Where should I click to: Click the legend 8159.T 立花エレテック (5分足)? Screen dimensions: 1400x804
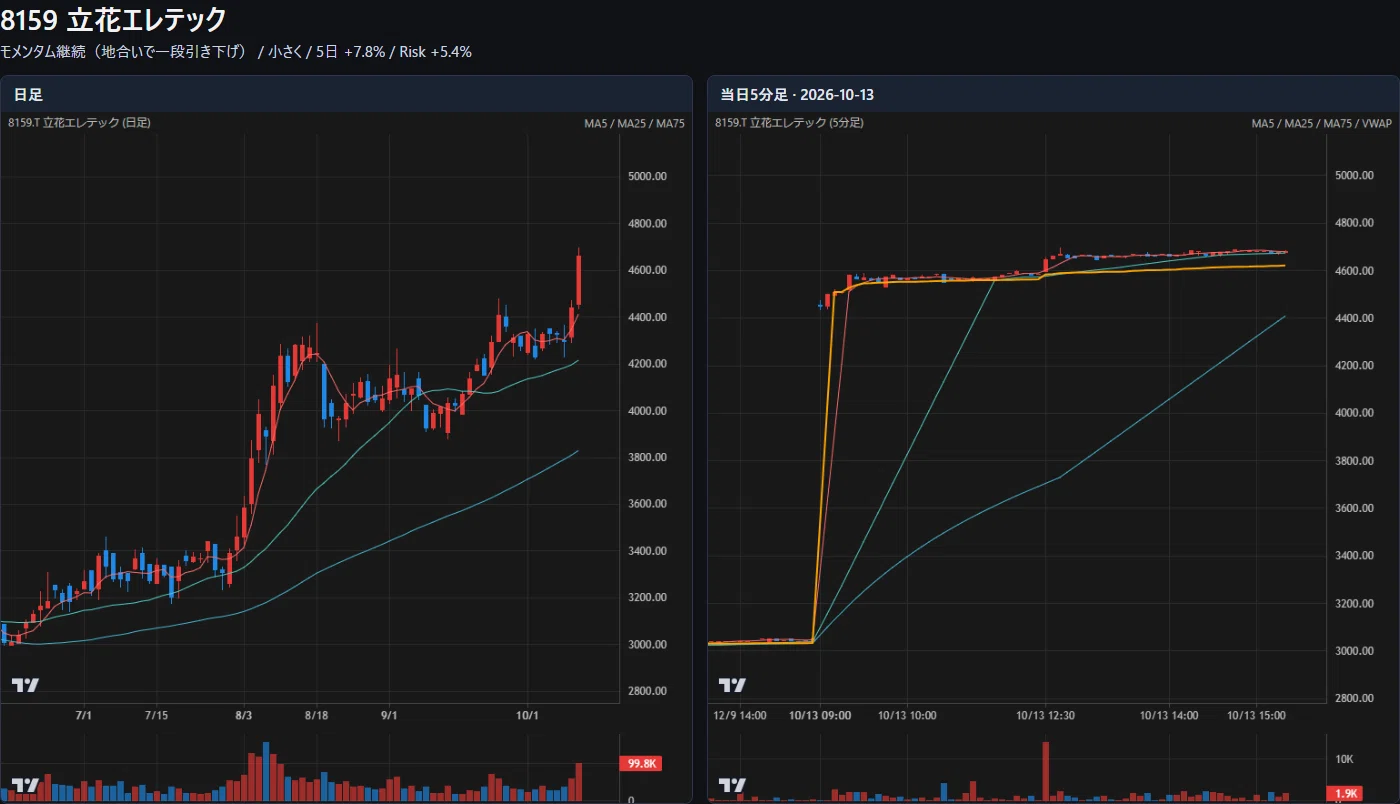(790, 123)
